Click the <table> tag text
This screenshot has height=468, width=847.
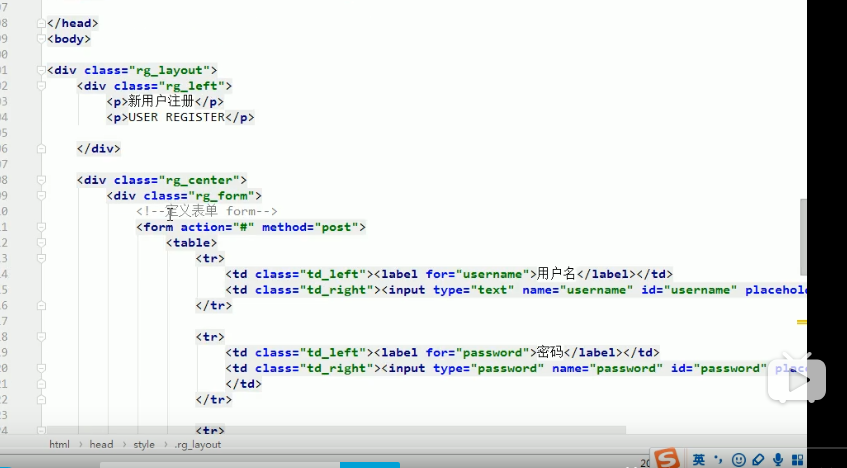coord(191,243)
